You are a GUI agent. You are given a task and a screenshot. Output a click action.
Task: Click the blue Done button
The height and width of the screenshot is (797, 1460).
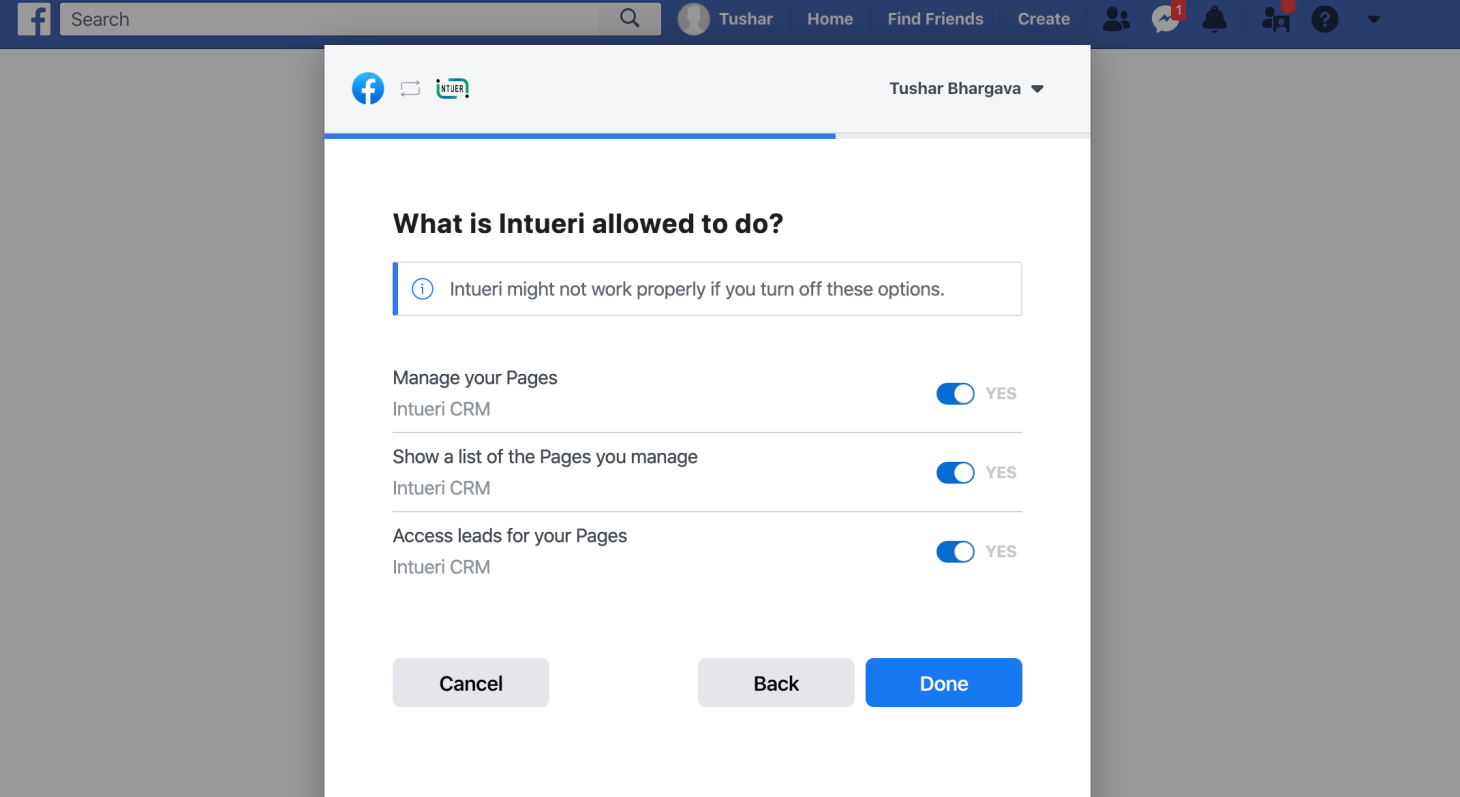point(944,683)
